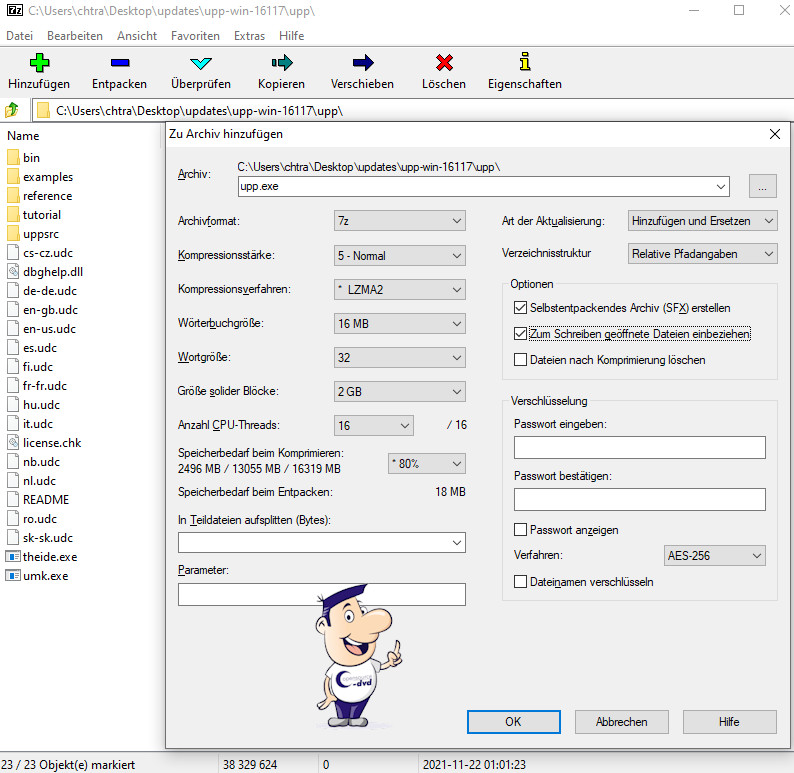Disable the self-extracting SFX archive checkbox
This screenshot has height=773, width=794.
pyautogui.click(x=520, y=308)
